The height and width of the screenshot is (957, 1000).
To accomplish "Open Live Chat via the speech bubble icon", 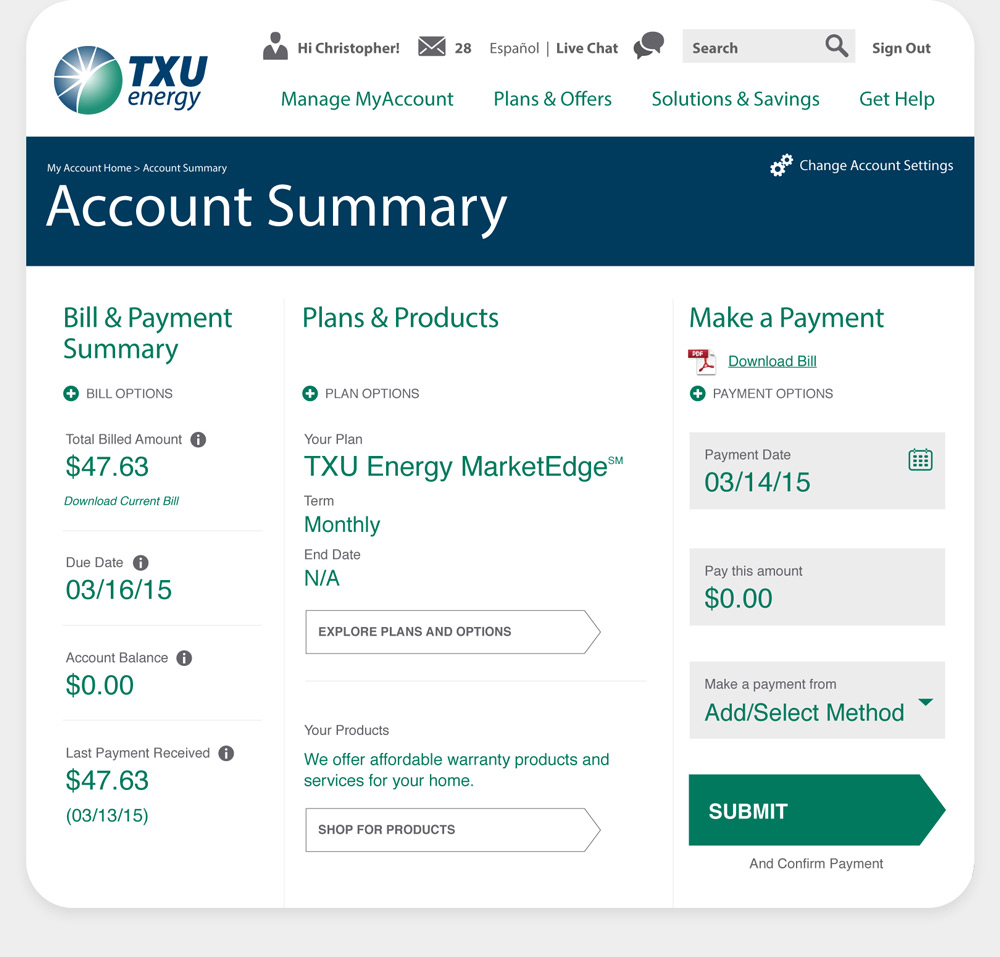I will pyautogui.click(x=648, y=46).
